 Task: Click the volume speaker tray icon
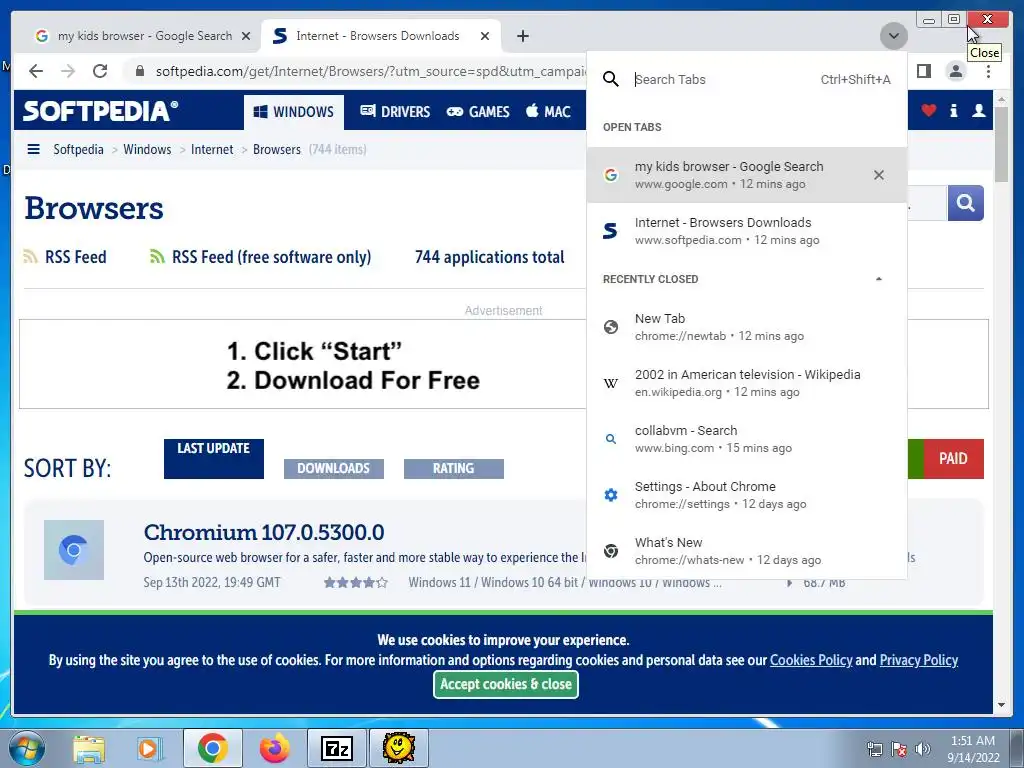point(923,749)
